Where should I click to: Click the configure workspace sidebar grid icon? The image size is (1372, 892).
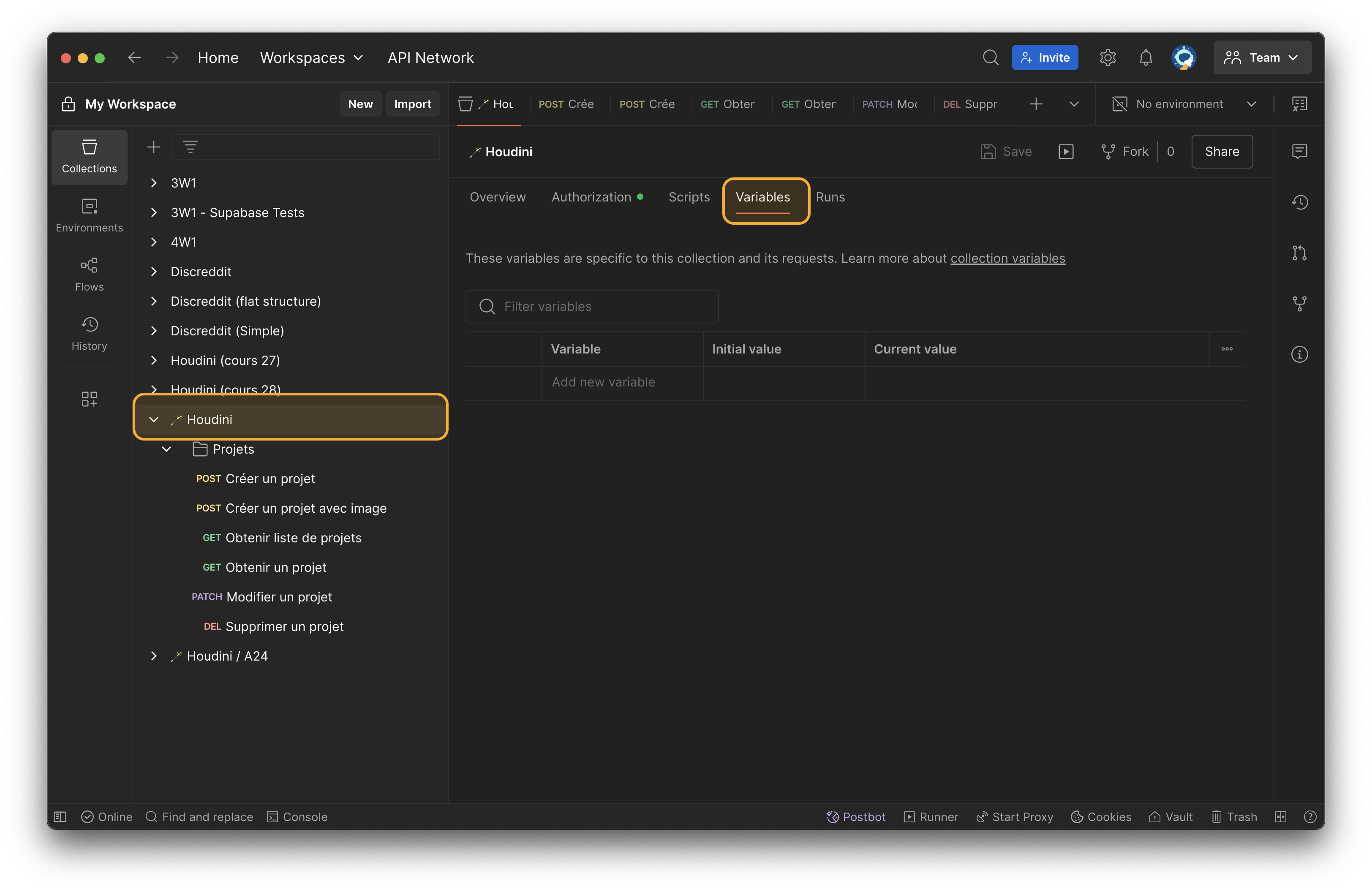tap(90, 399)
